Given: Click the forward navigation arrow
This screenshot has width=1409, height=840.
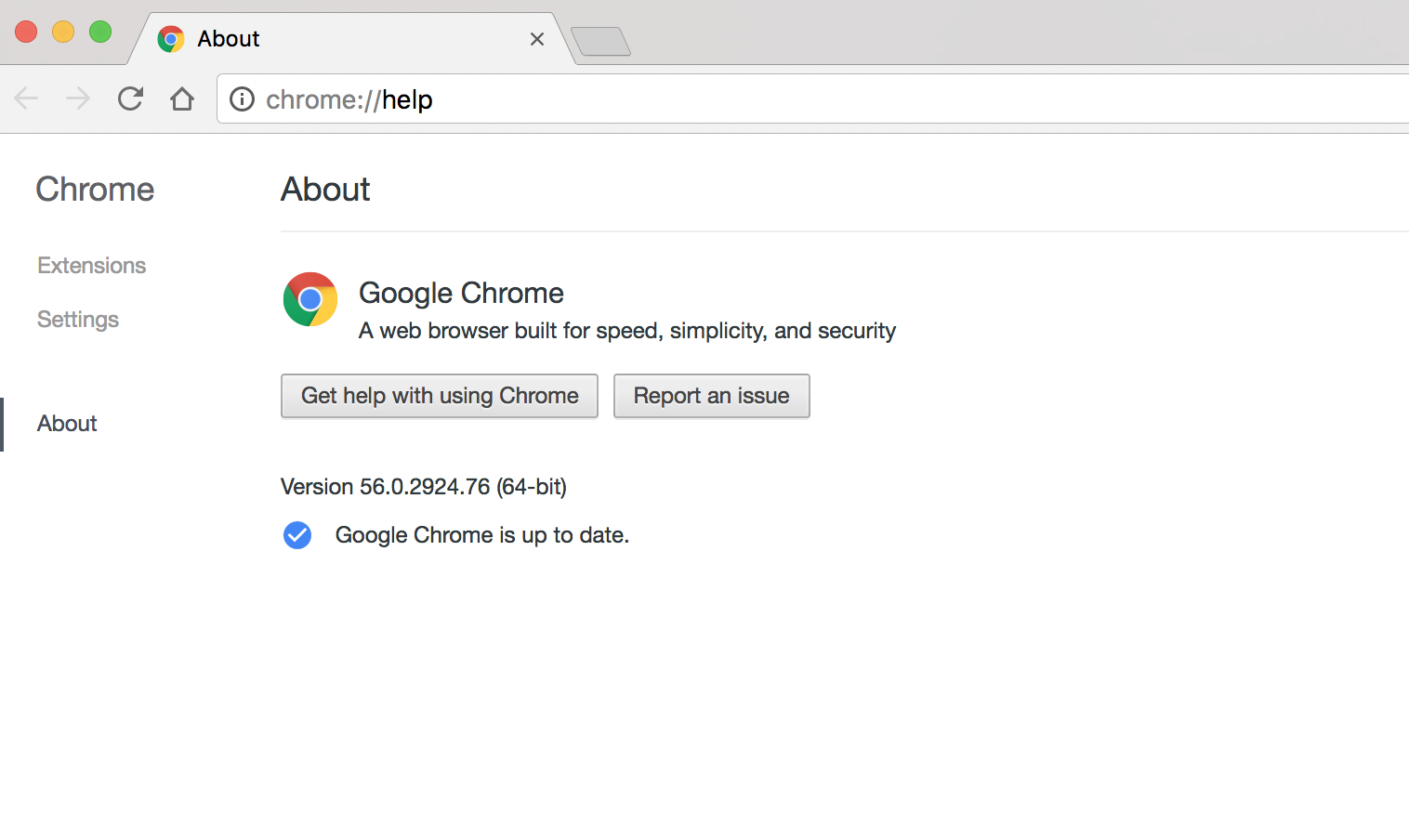Looking at the screenshot, I should [x=78, y=98].
